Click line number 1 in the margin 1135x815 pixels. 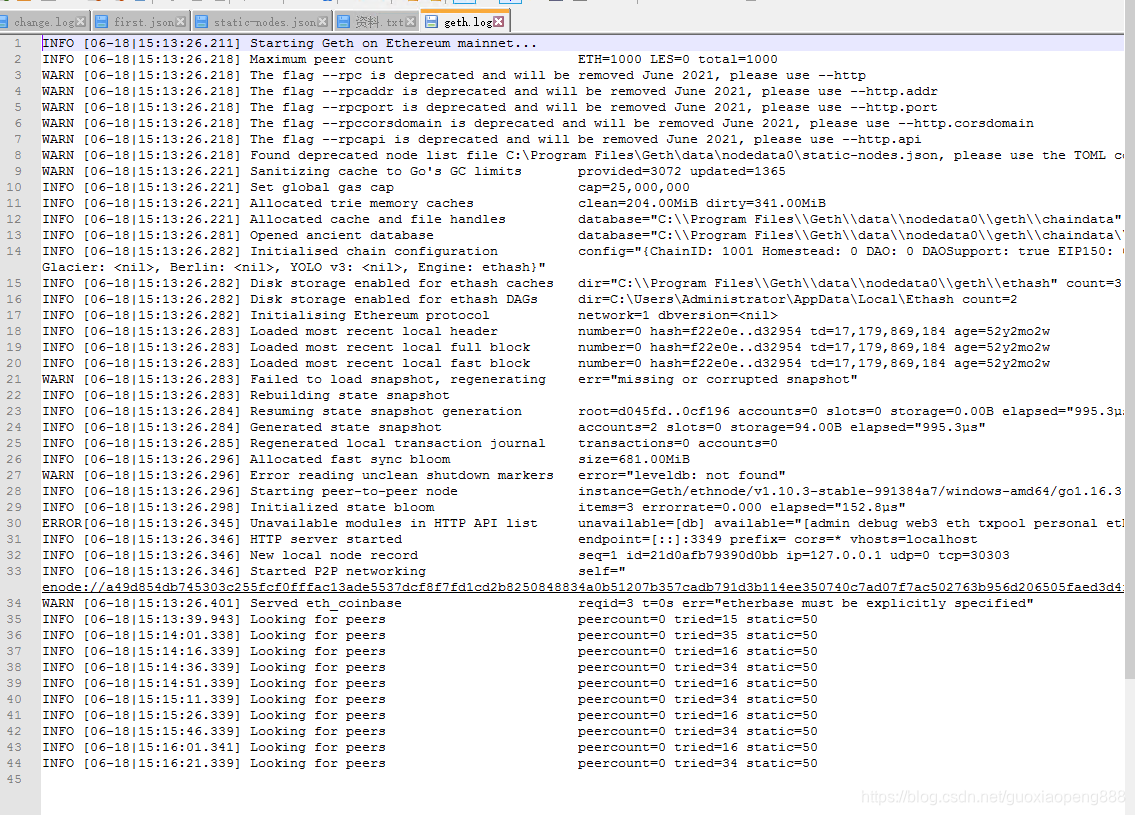17,43
